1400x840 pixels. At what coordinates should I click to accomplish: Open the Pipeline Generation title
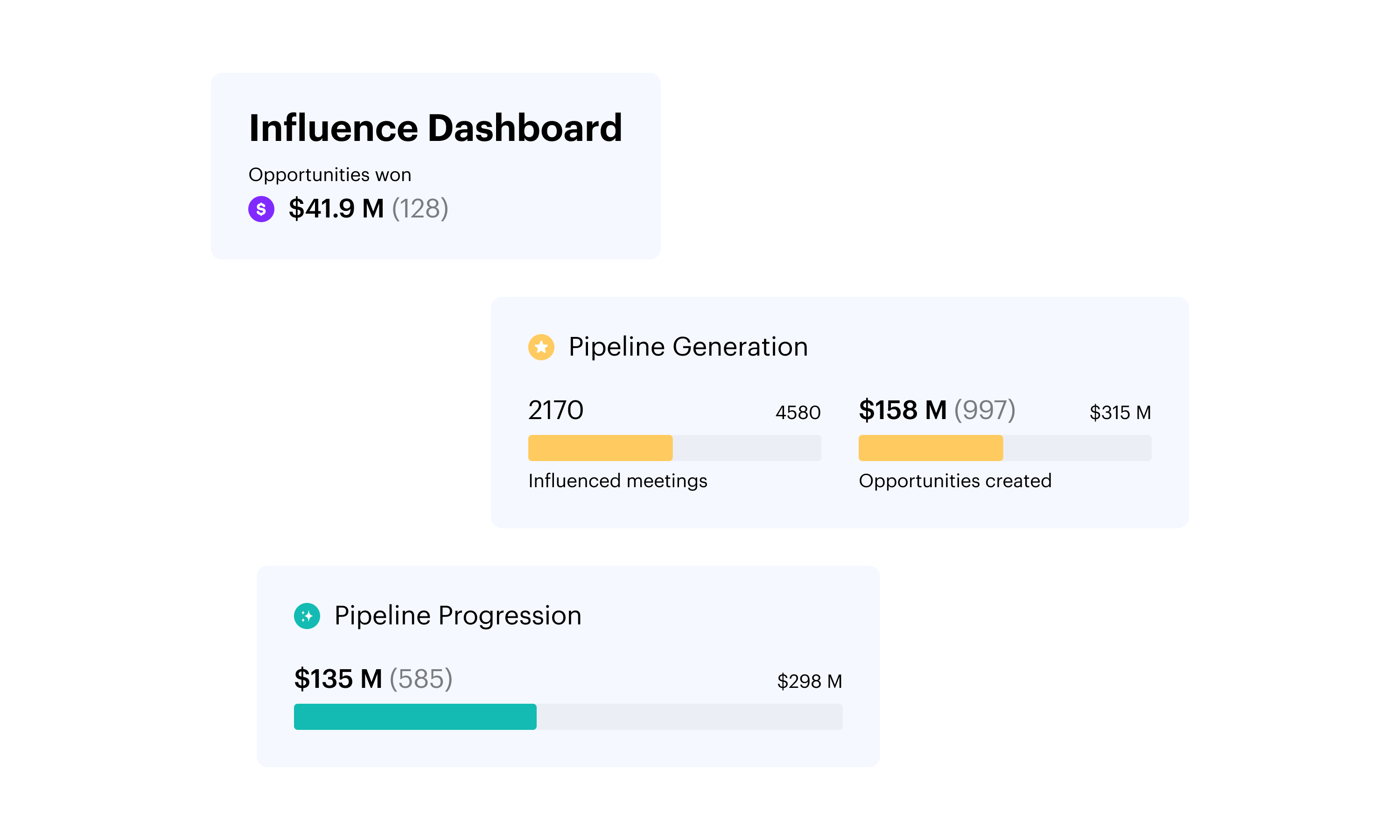pos(687,346)
